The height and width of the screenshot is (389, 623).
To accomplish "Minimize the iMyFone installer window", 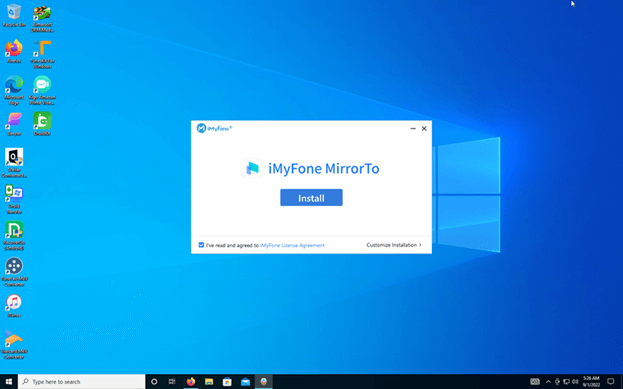I will pos(413,128).
